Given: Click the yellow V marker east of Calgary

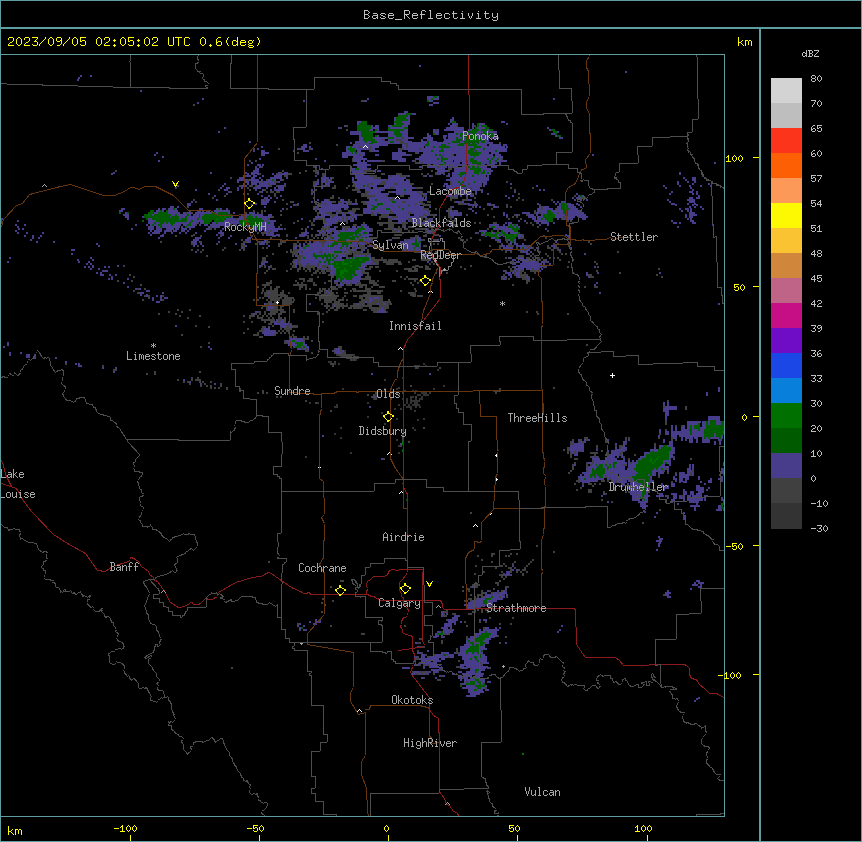Looking at the screenshot, I should (x=429, y=584).
